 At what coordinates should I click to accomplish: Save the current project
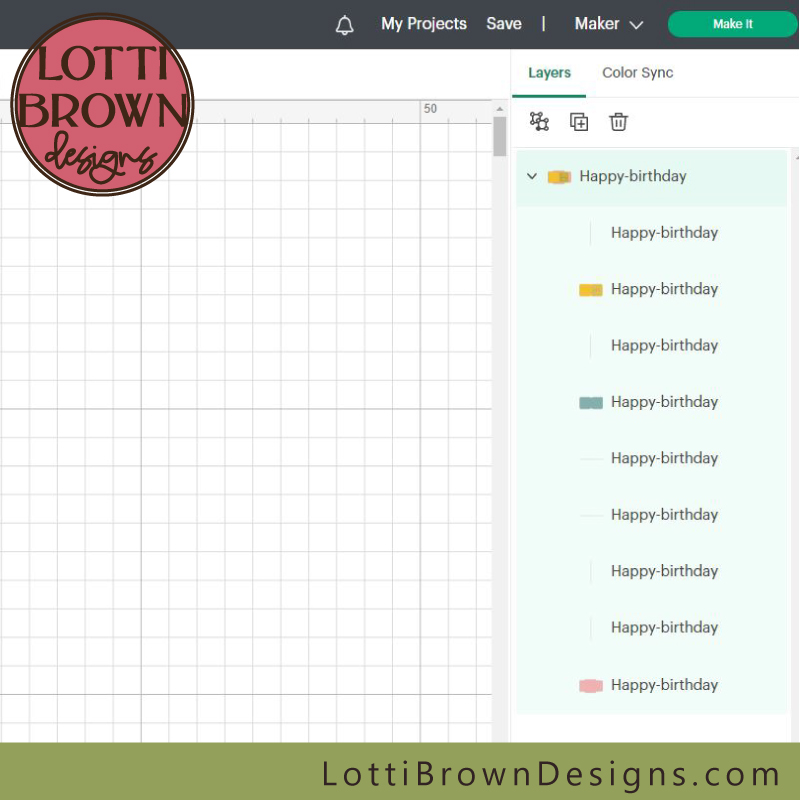tap(504, 23)
